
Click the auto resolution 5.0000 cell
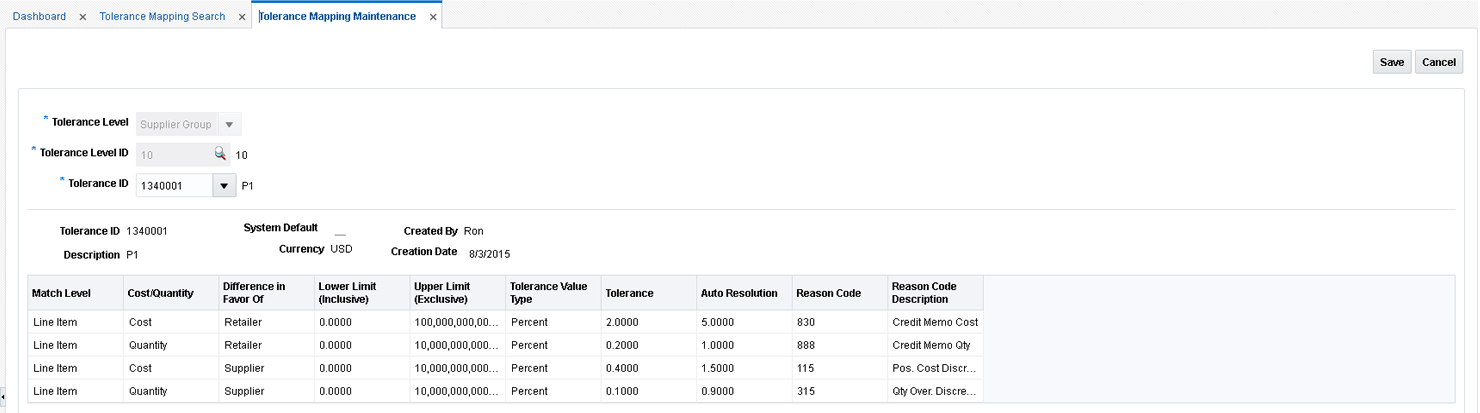pos(744,322)
